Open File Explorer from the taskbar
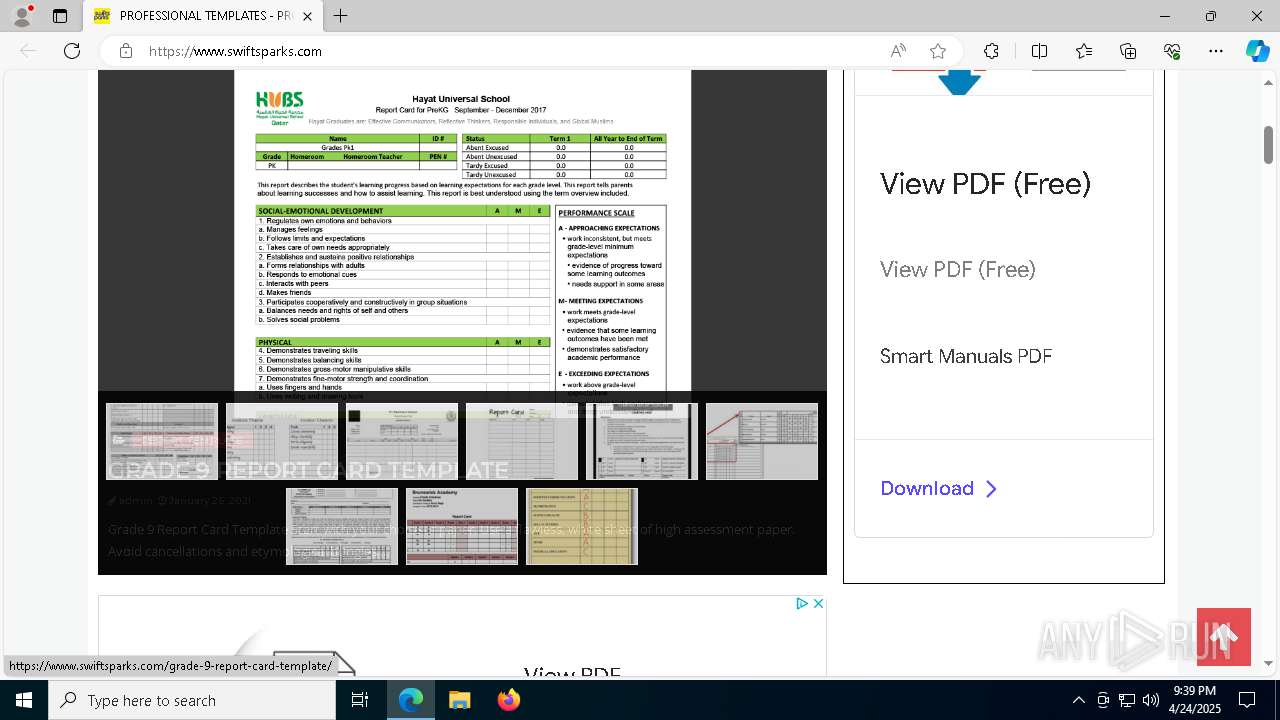Viewport: 1280px width, 720px height. point(459,700)
